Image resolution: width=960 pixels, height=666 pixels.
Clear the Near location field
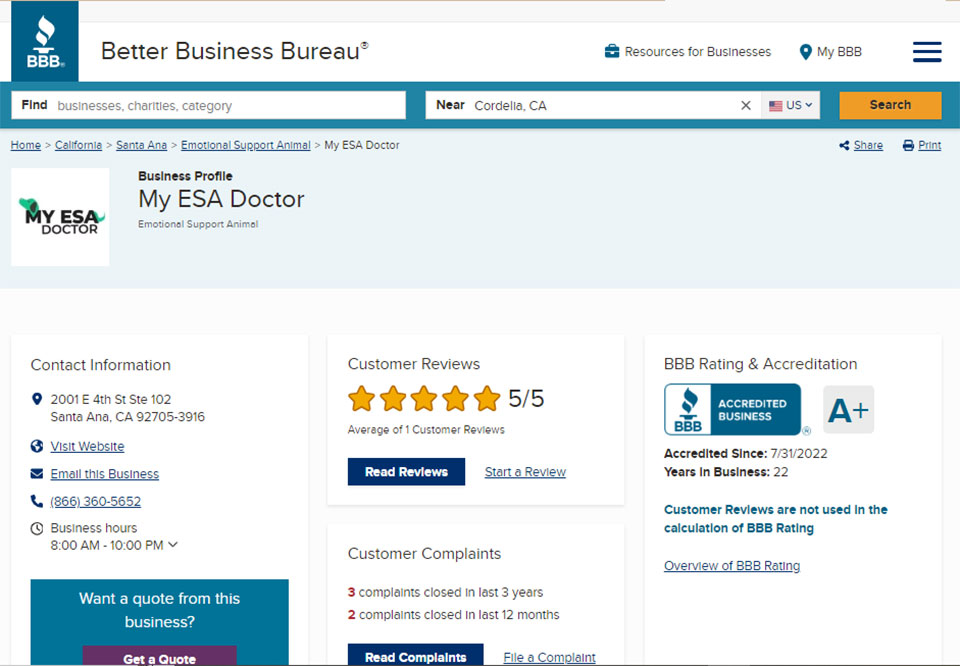point(745,106)
